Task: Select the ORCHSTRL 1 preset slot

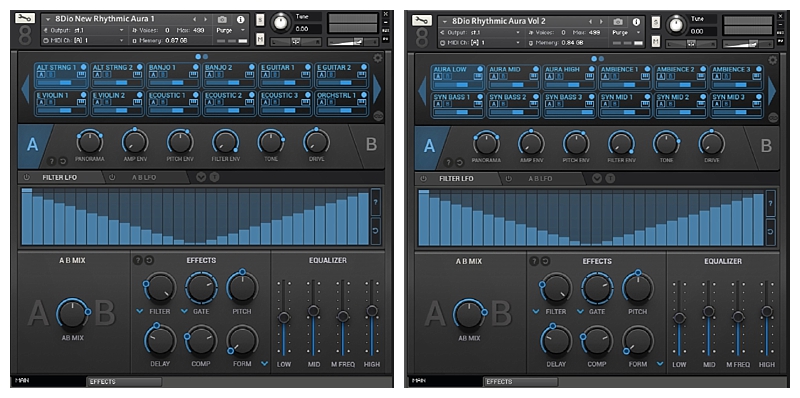Action: coord(341,104)
